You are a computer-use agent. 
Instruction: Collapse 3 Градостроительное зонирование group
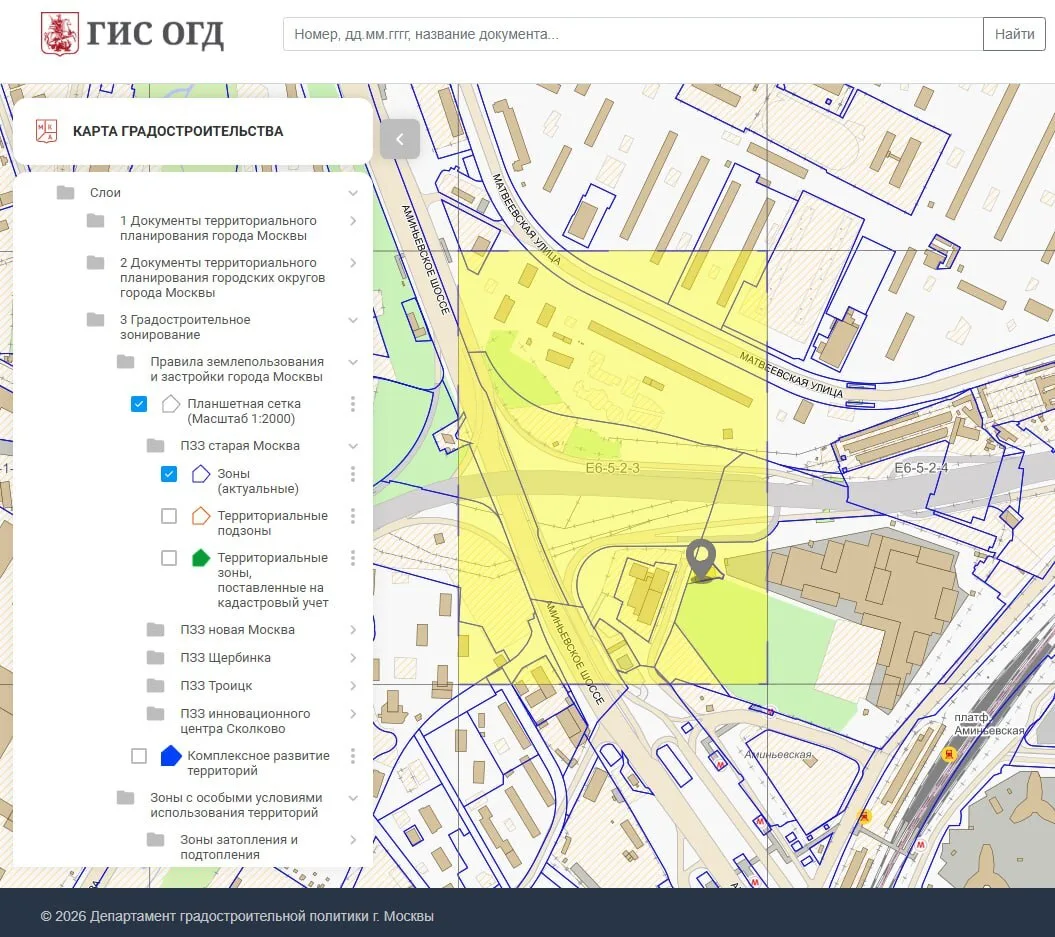353,320
